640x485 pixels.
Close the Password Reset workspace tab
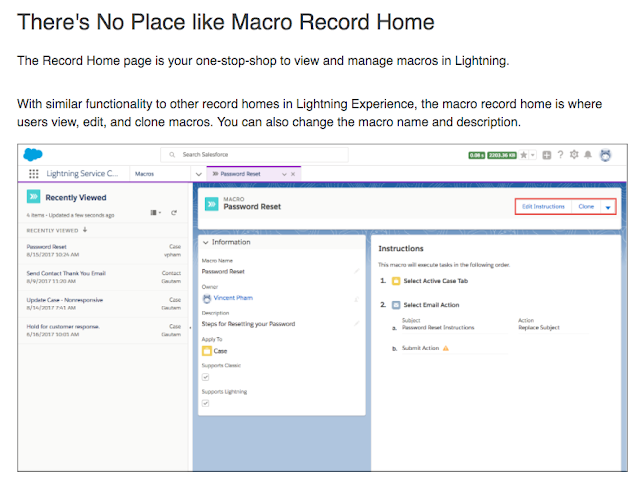point(293,174)
